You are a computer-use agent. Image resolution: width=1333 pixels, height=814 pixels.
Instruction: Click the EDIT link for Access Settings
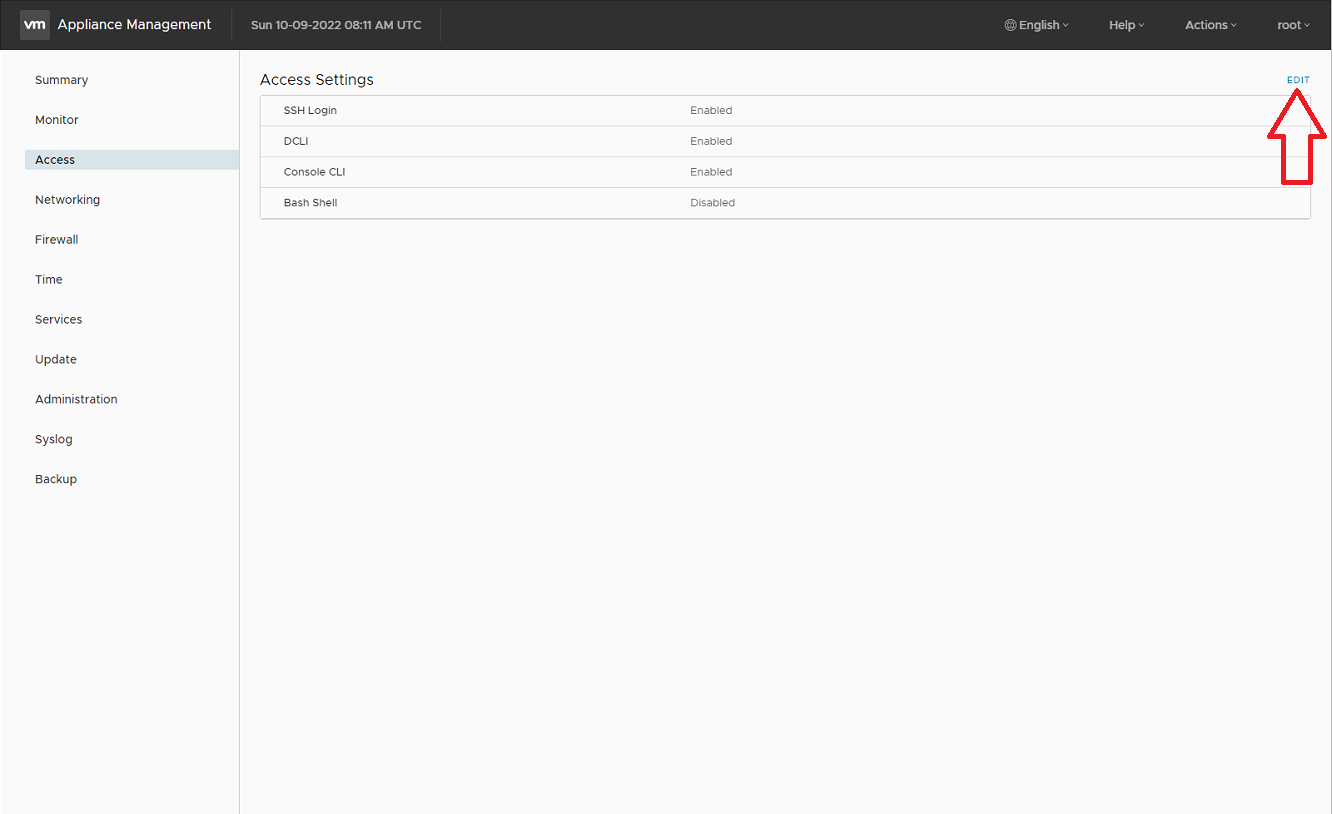[1298, 80]
